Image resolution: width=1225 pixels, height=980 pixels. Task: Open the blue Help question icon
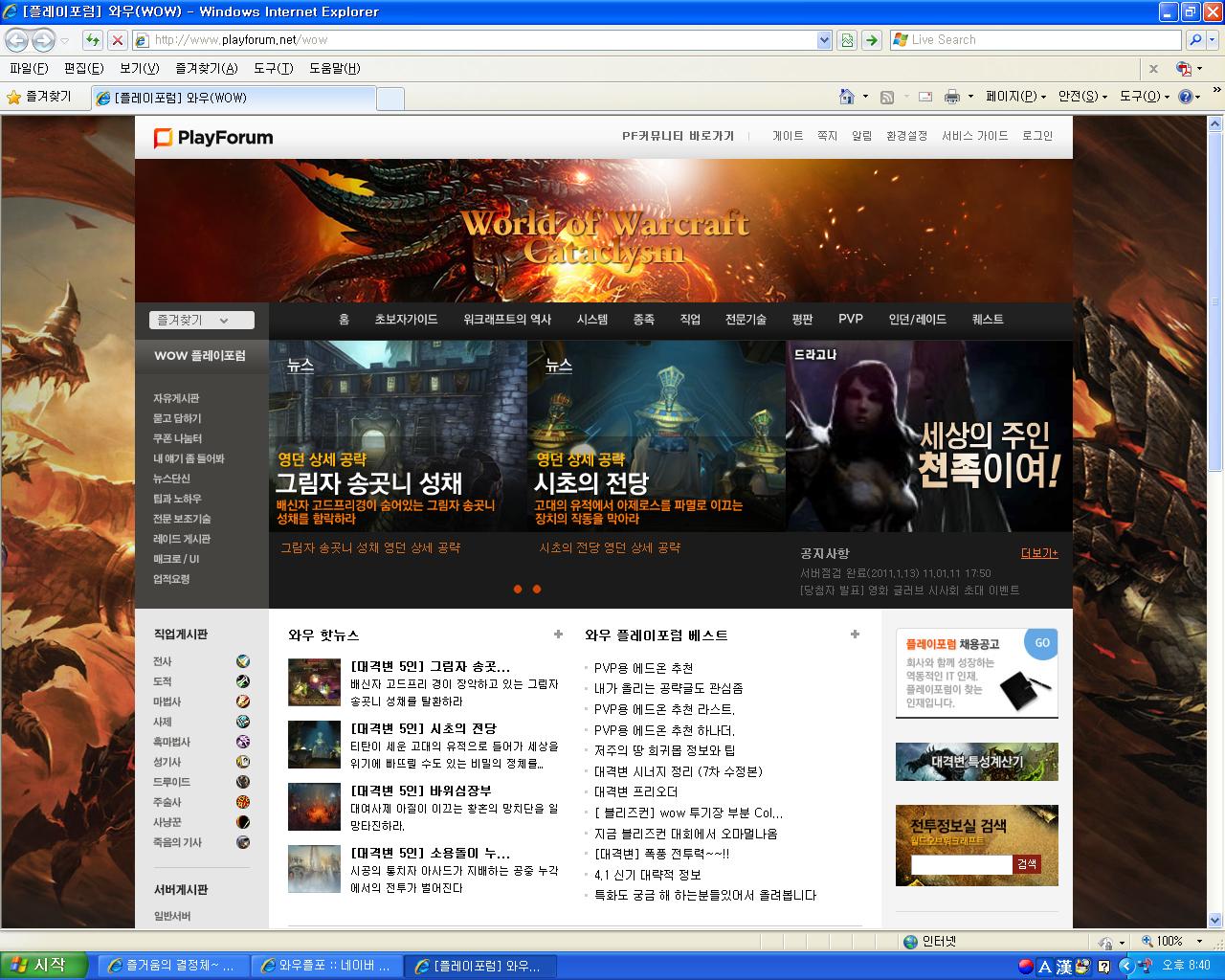1186,97
